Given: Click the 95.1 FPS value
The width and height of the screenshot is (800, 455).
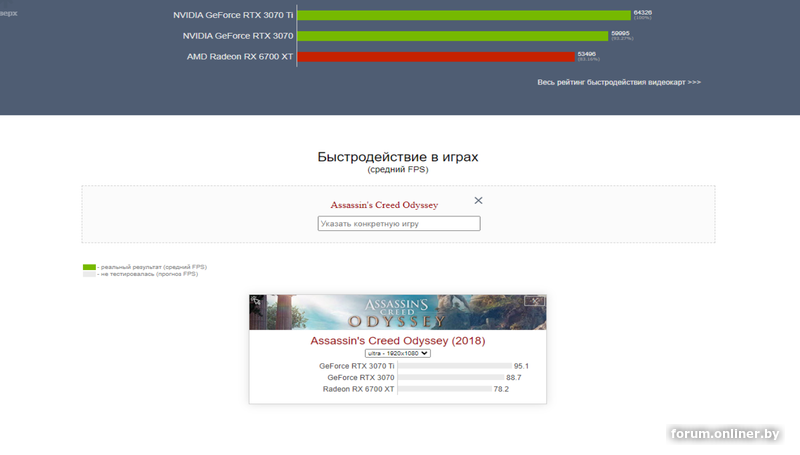Looking at the screenshot, I should (x=521, y=366).
